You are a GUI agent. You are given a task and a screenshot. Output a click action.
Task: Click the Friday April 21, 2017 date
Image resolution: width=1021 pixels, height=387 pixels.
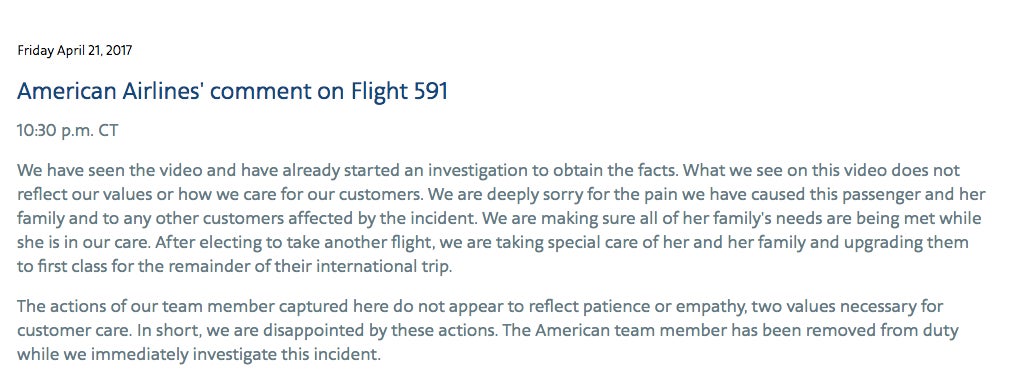pos(74,50)
